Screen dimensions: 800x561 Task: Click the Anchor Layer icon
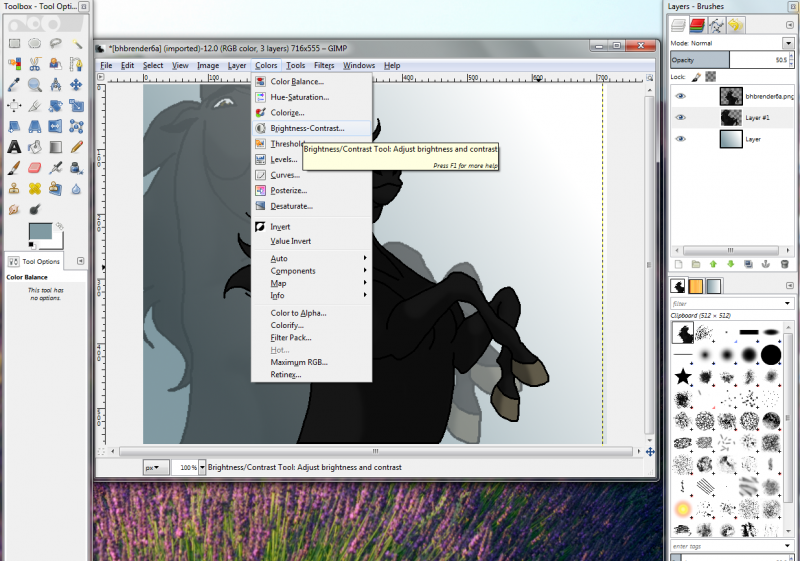coord(766,264)
